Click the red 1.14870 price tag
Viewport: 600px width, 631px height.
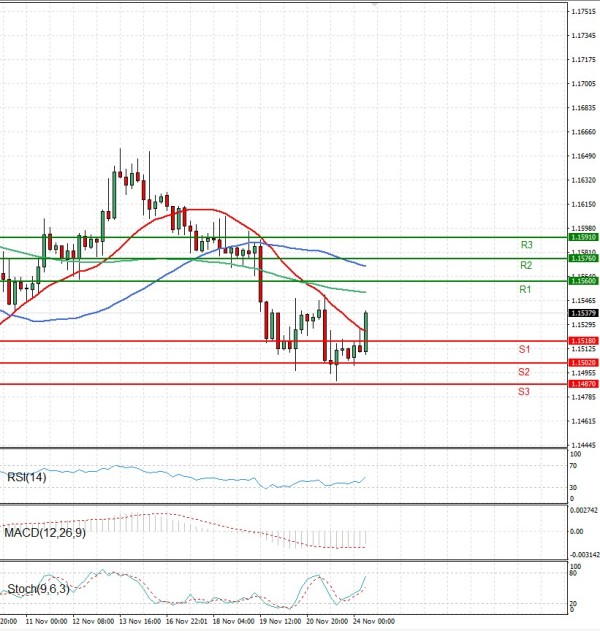click(583, 384)
